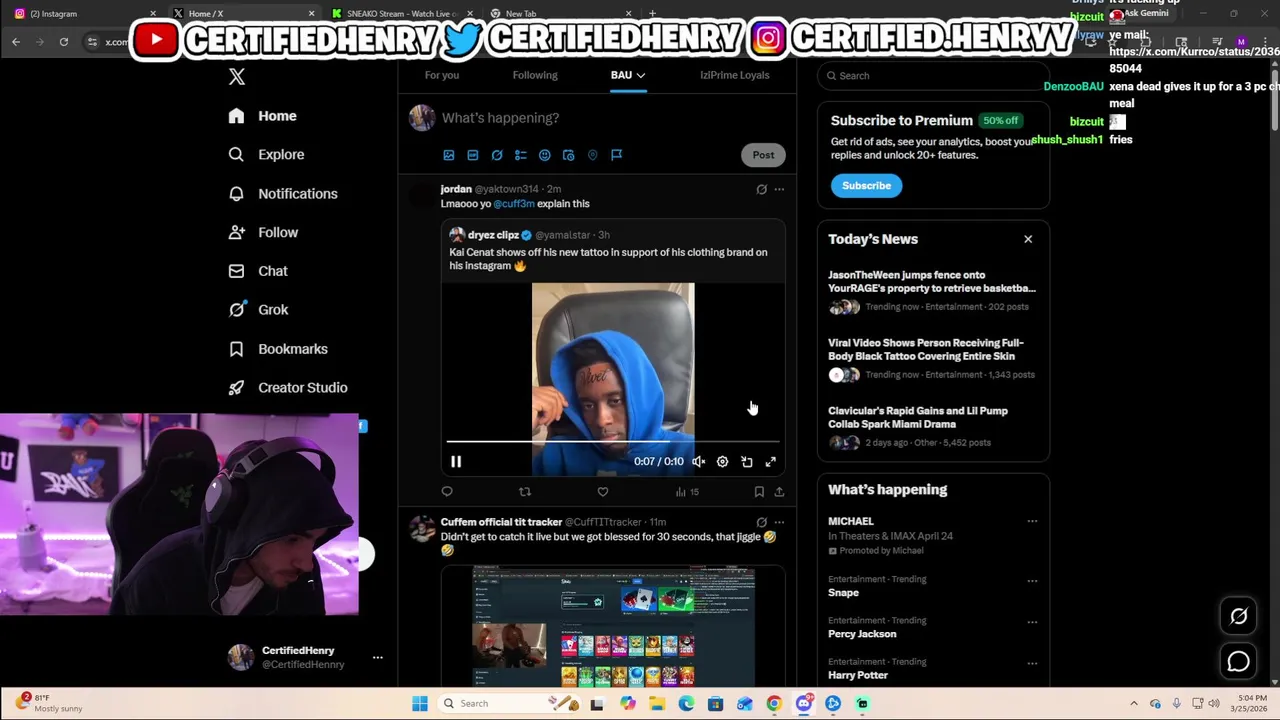The height and width of the screenshot is (720, 1280).
Task: Open the Cuffem tracker post screenshot image
Action: [613, 626]
